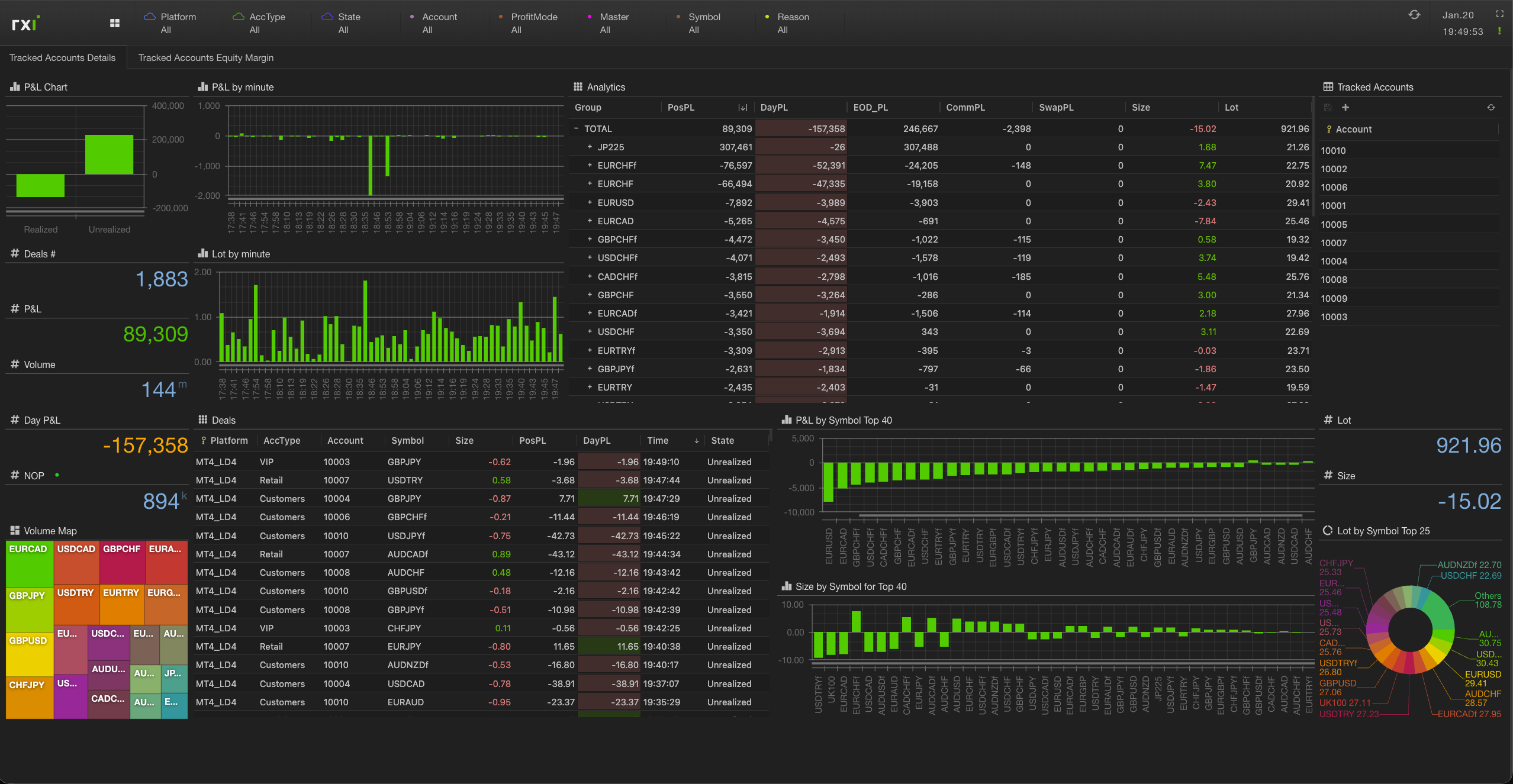1513x784 pixels.
Task: Select account 10010 in Tracked Accounts list
Action: coord(1333,150)
